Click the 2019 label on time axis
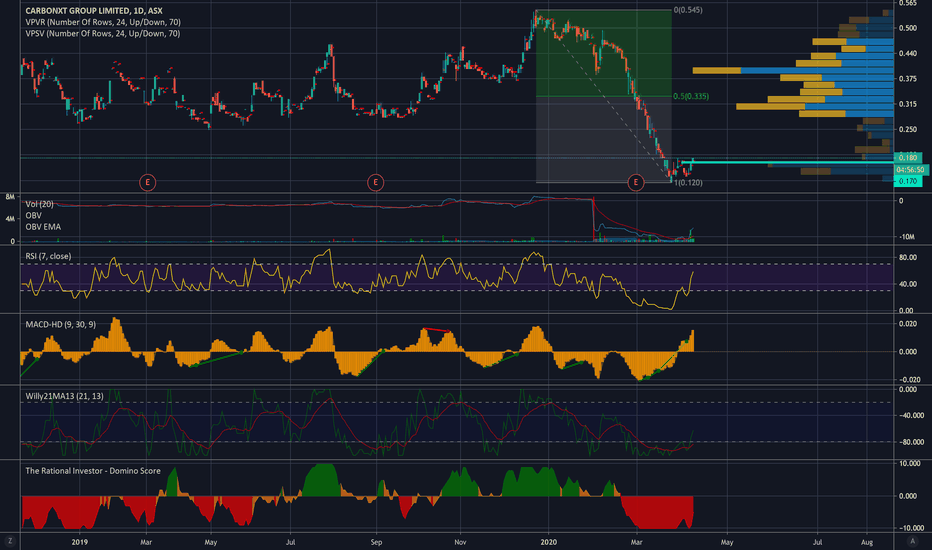 pyautogui.click(x=80, y=542)
